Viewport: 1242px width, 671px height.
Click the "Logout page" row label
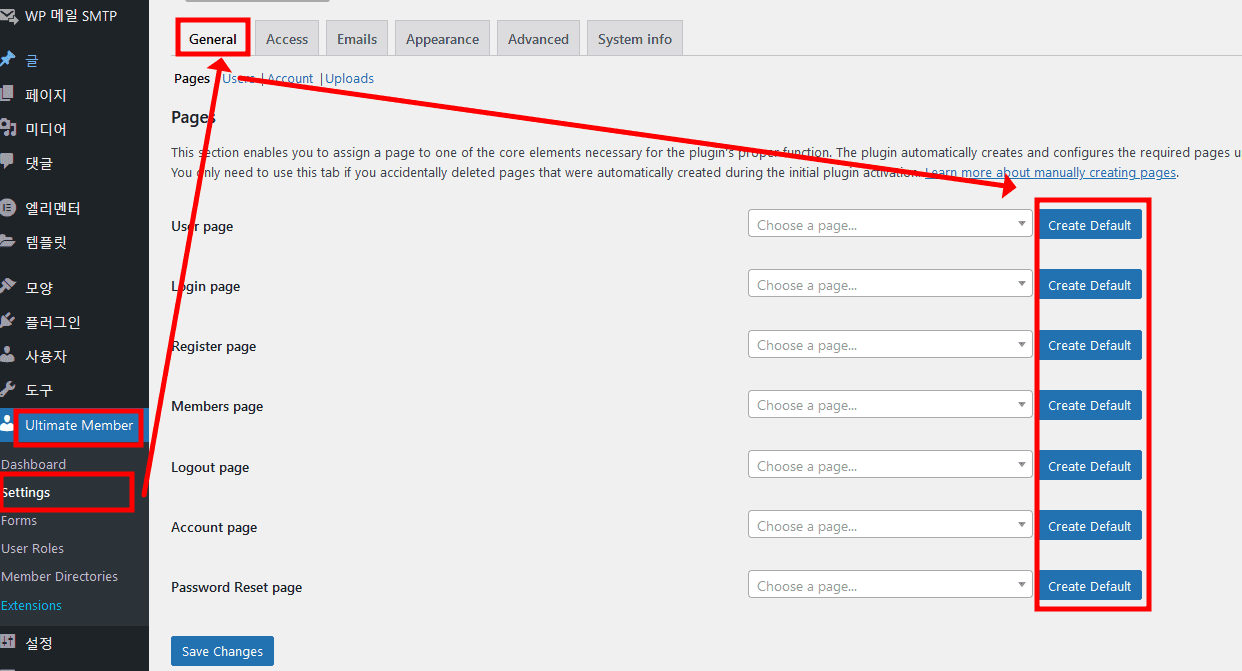click(210, 467)
